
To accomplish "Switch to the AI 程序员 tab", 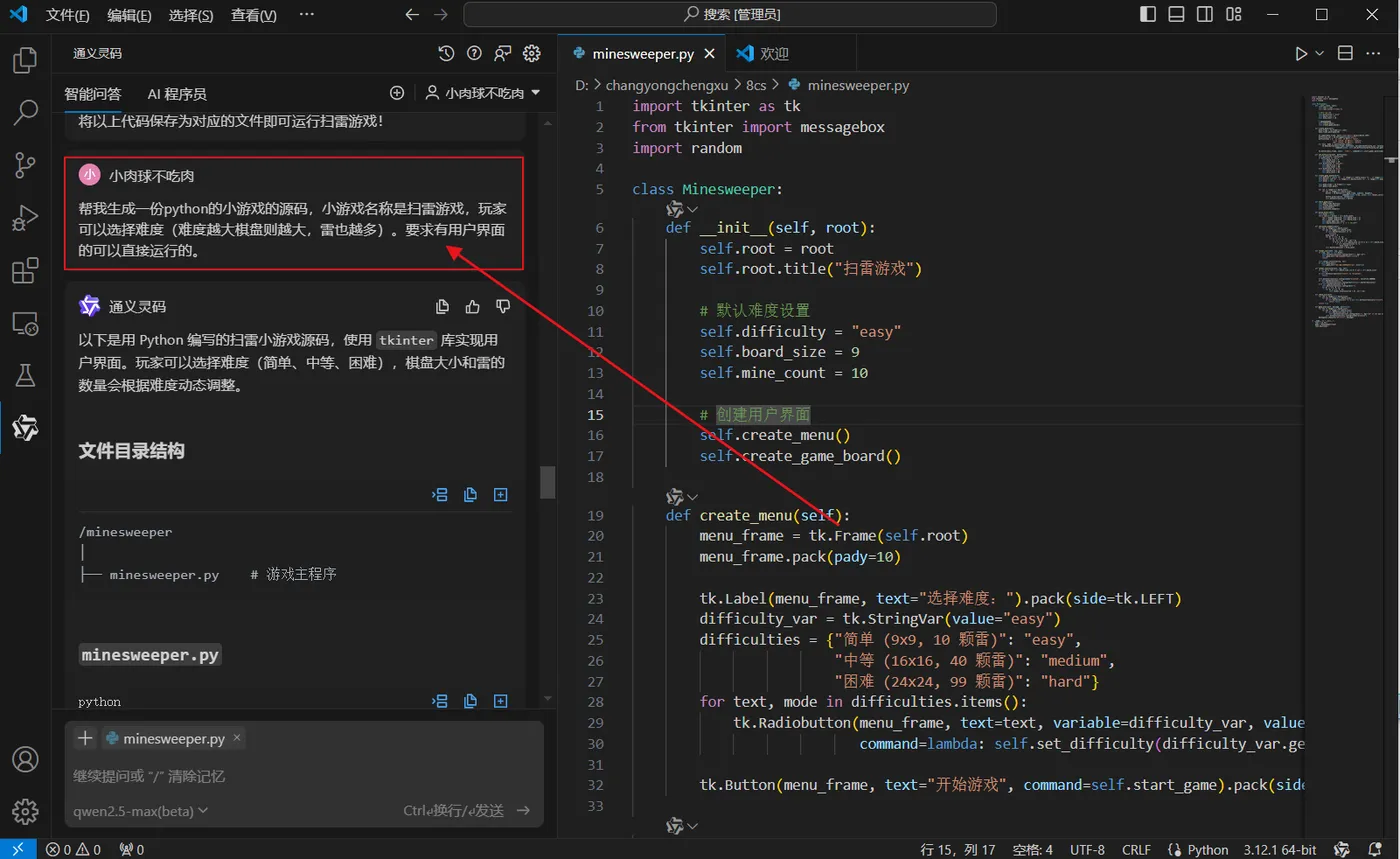I will pyautogui.click(x=177, y=93).
